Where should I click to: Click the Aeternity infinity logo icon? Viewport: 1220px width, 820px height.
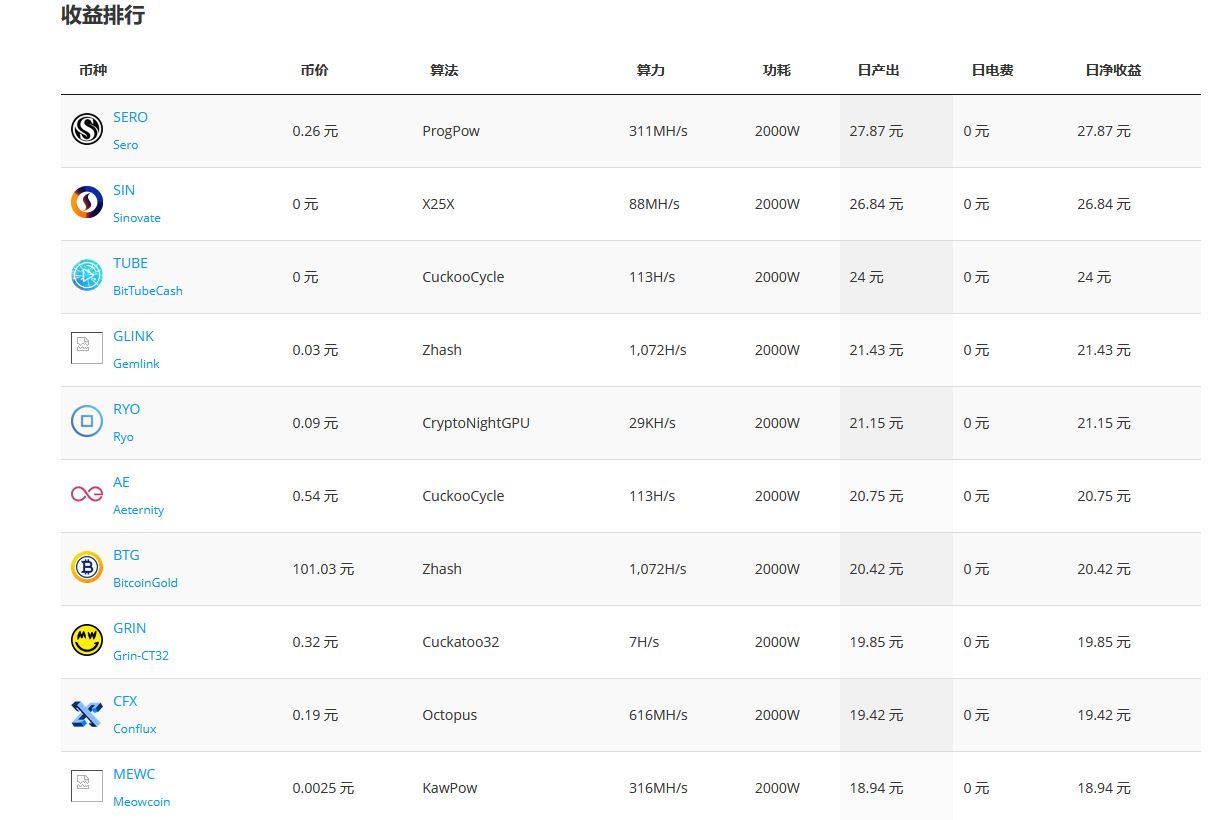point(87,495)
